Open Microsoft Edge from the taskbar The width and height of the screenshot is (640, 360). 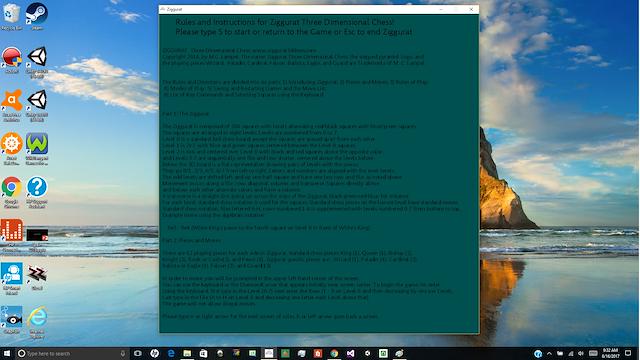(x=171, y=353)
